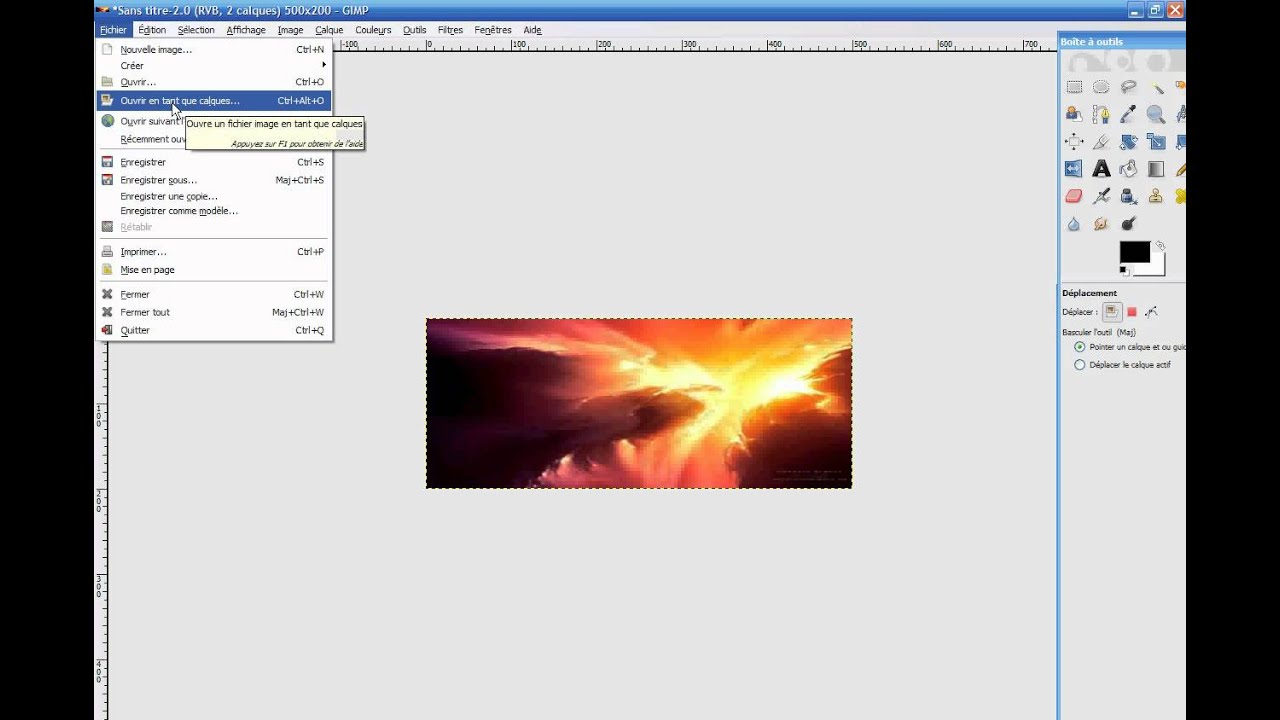Choose 'Enregistrer une copie…'
The height and width of the screenshot is (720, 1280).
point(214,196)
